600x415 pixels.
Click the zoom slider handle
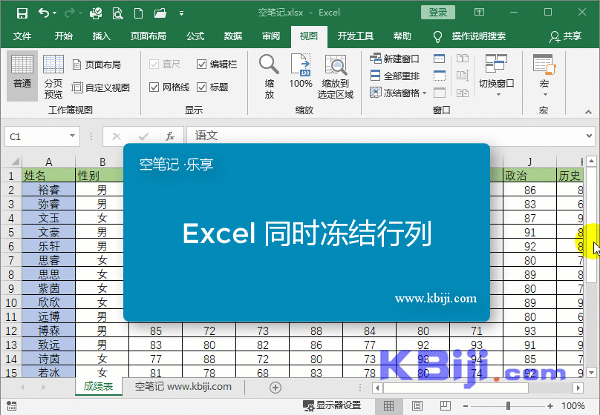(508, 406)
